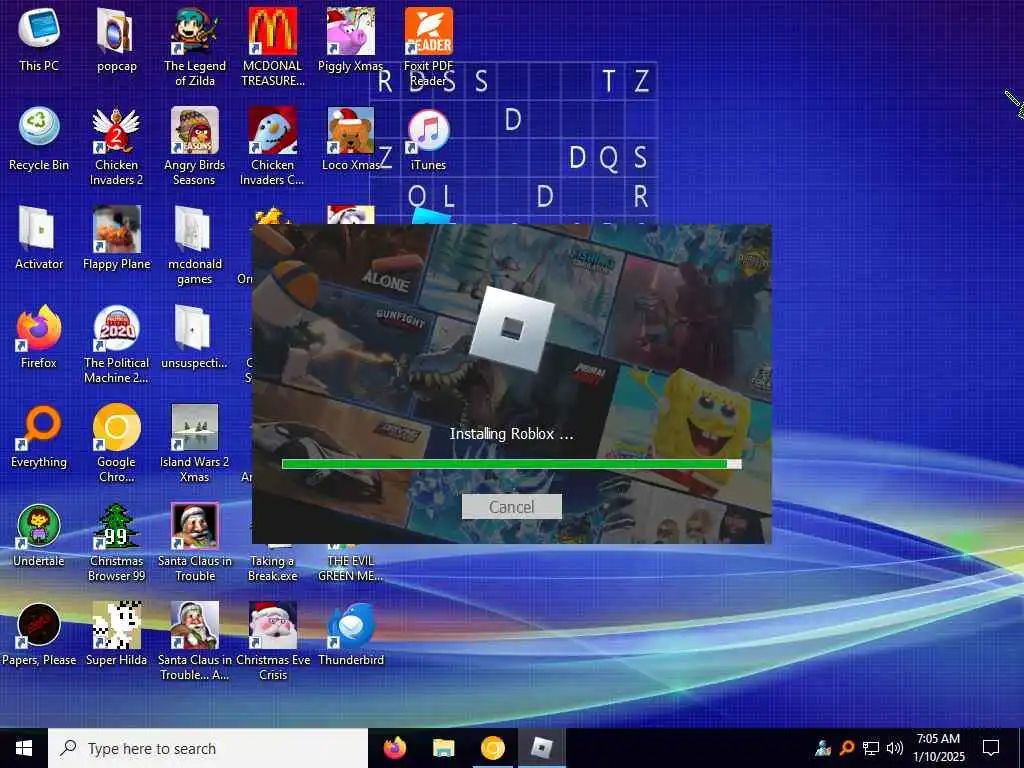1024x768 pixels.
Task: Open Papers, Please shortcut
Action: pyautogui.click(x=39, y=633)
